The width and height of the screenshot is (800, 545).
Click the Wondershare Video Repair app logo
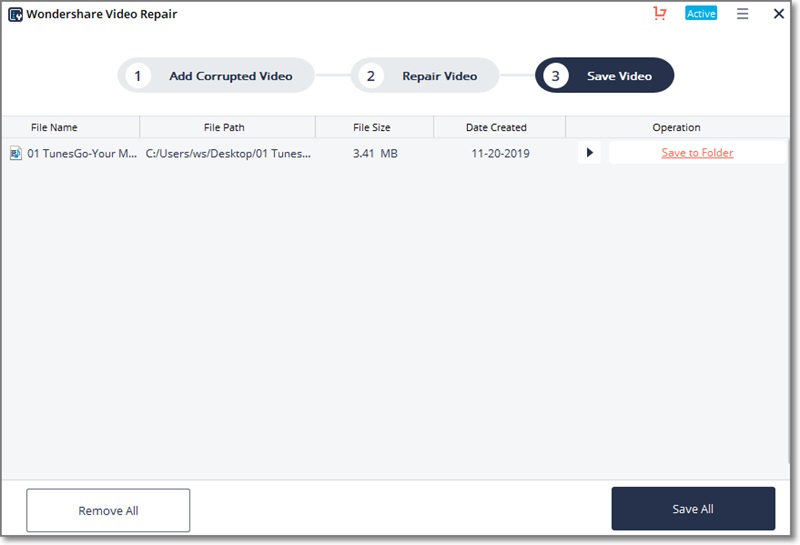coord(15,14)
